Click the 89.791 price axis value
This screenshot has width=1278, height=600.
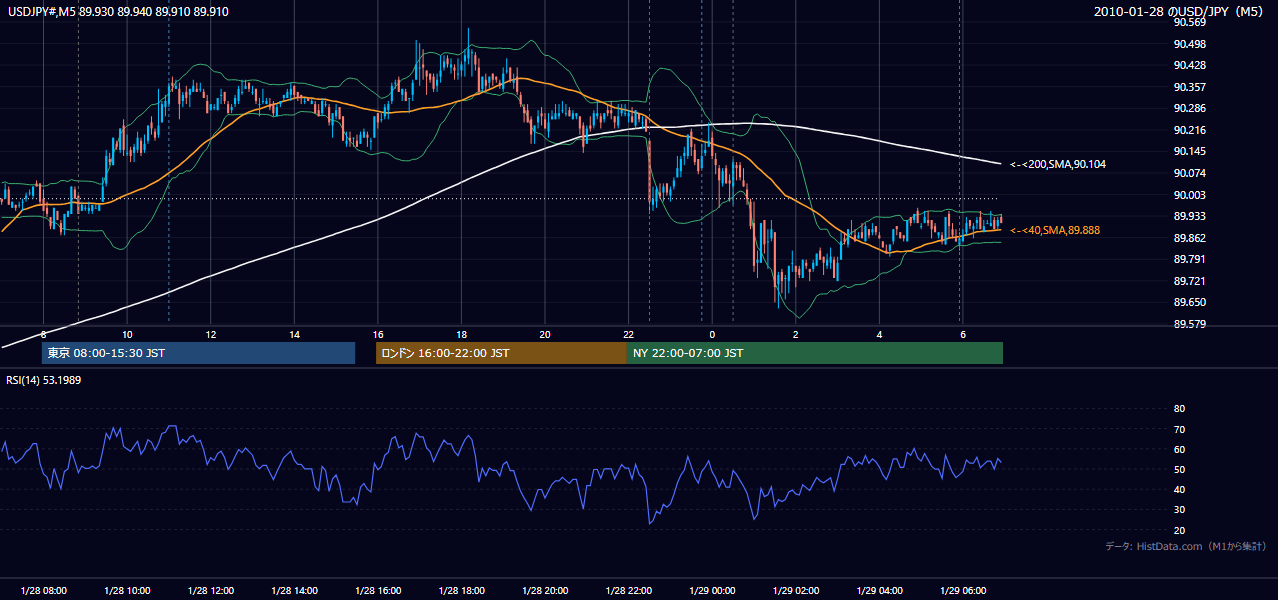(x=1190, y=259)
